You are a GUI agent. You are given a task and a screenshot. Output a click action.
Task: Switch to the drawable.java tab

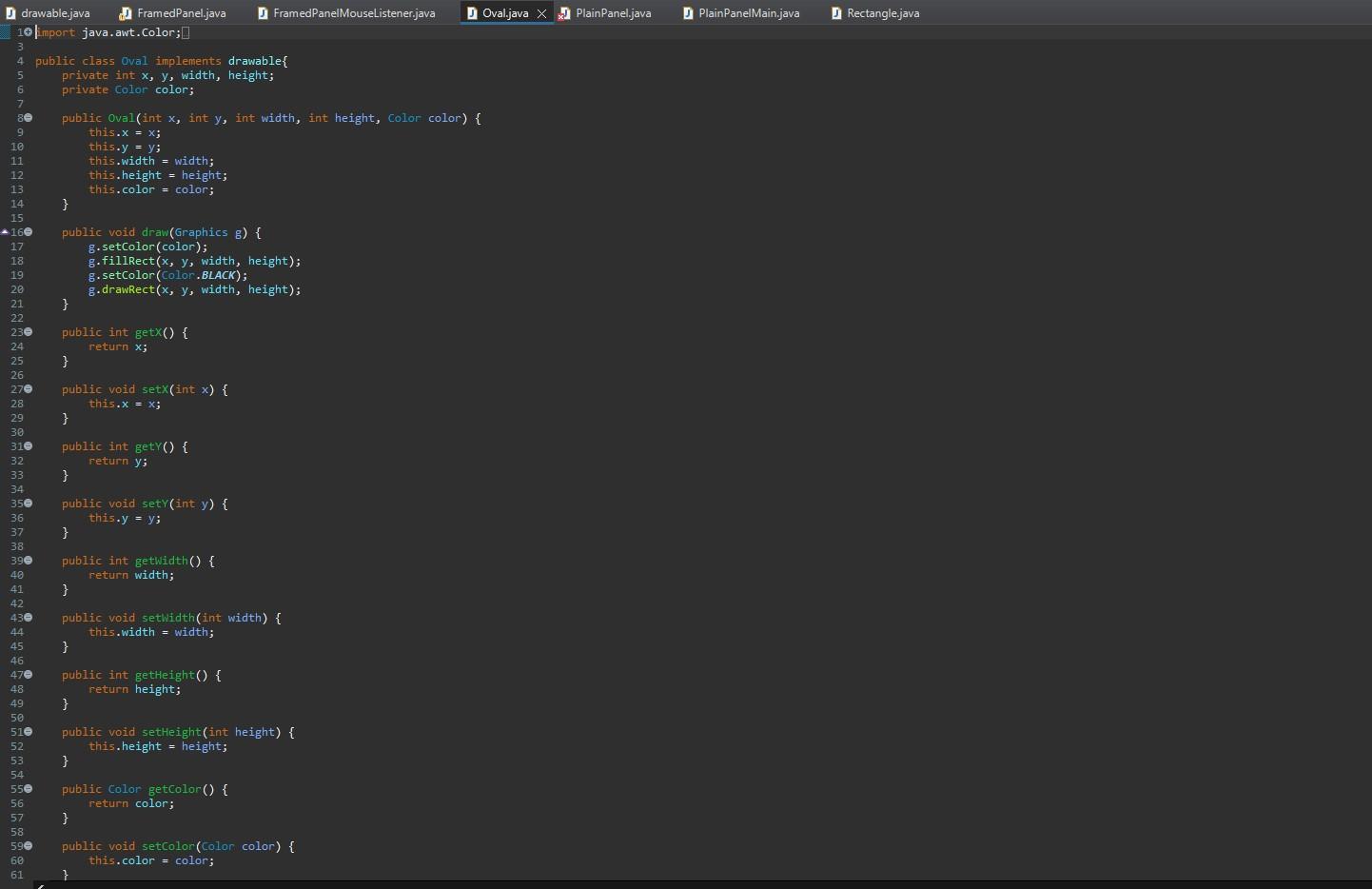click(48, 13)
